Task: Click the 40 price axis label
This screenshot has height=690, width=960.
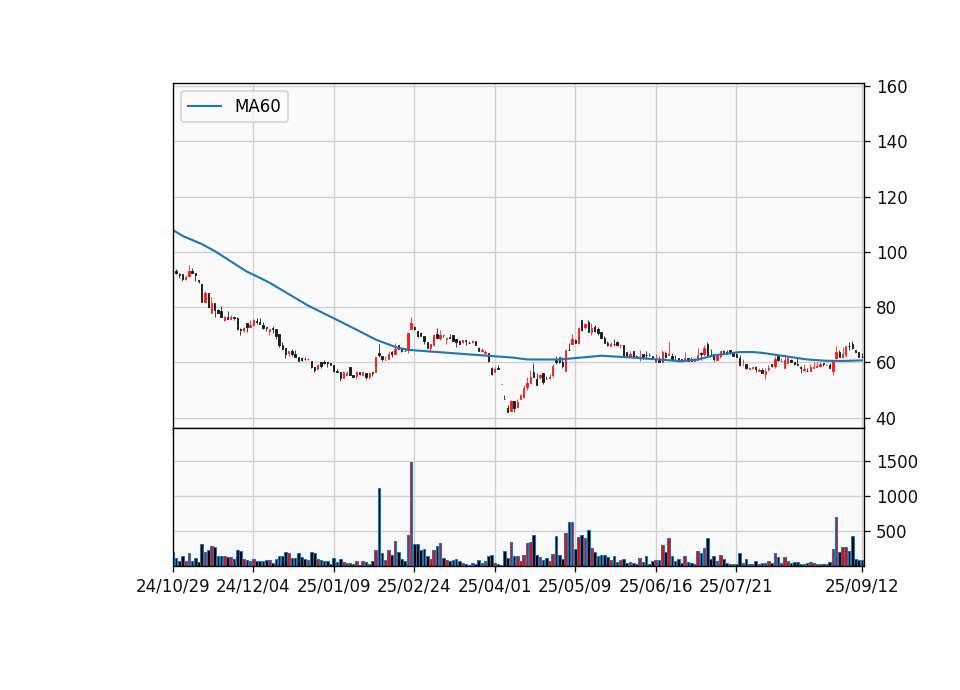Action: click(887, 419)
